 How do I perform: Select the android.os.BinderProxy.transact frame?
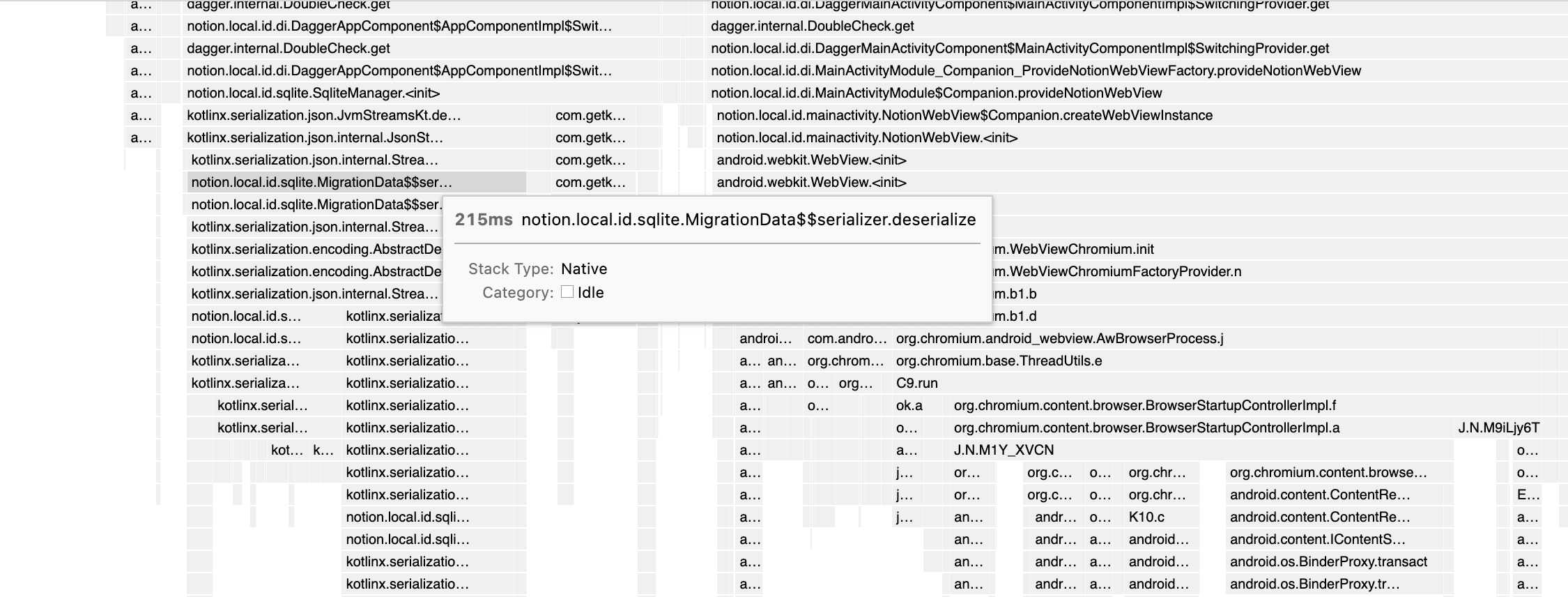1328,562
